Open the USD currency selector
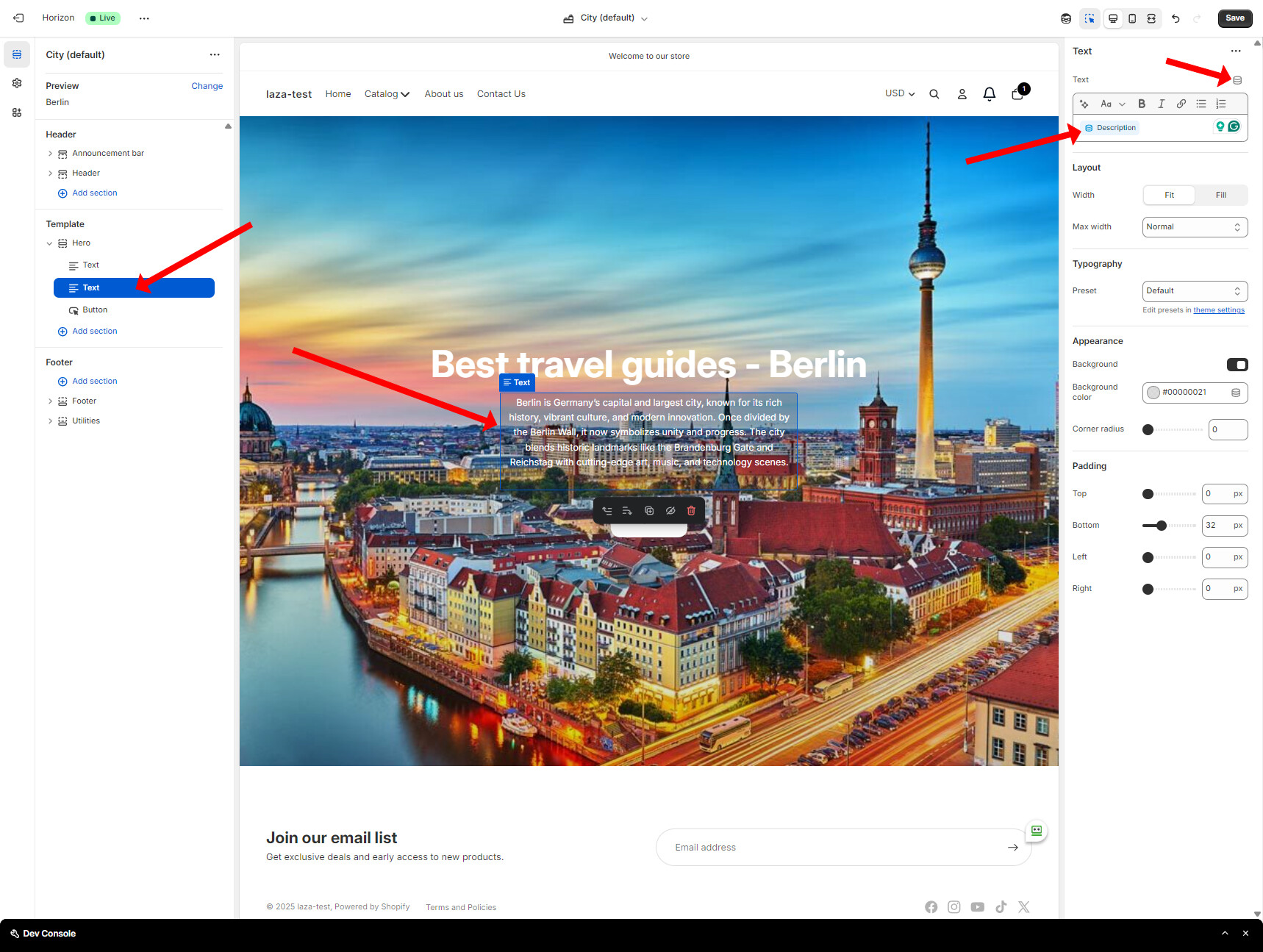 coord(900,93)
